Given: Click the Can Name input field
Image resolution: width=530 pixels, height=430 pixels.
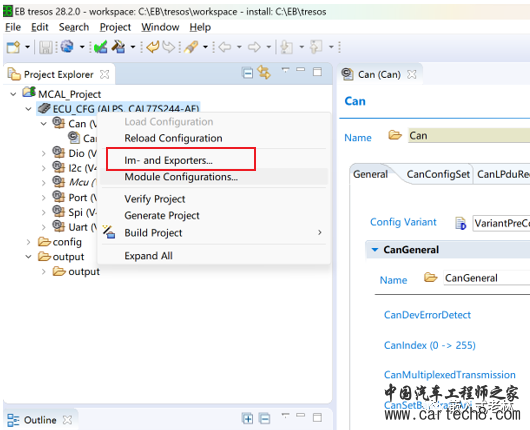Looking at the screenshot, I should pos(469,136).
